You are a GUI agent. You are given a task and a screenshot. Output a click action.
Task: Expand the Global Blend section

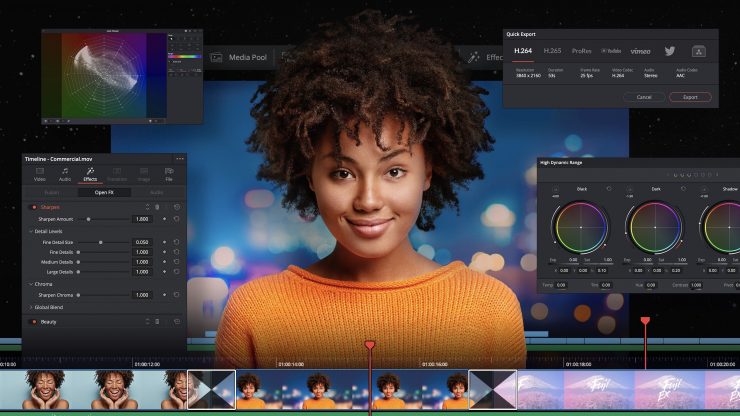(31, 308)
